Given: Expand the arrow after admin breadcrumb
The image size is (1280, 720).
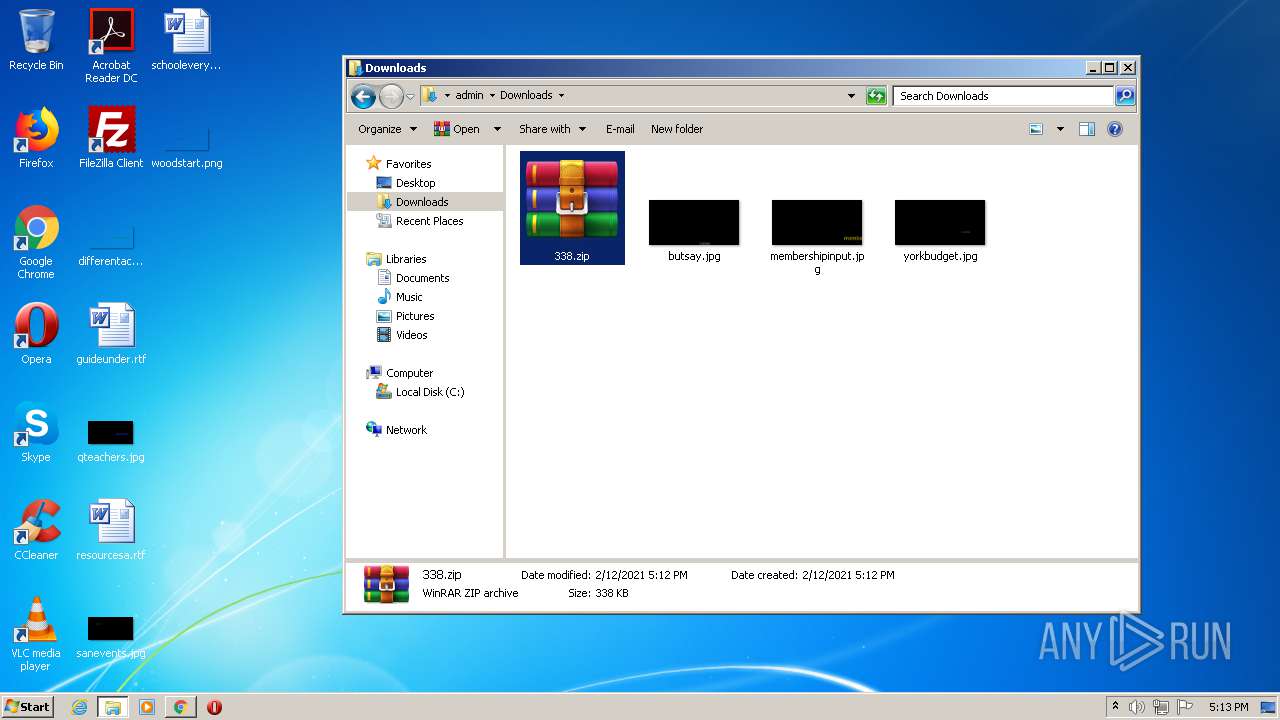Looking at the screenshot, I should tap(492, 96).
